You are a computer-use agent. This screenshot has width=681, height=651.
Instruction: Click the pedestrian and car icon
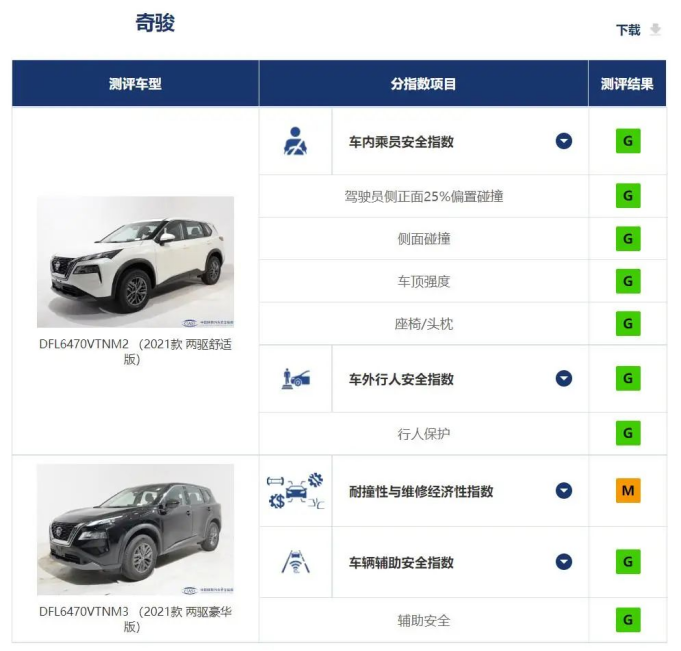click(296, 379)
